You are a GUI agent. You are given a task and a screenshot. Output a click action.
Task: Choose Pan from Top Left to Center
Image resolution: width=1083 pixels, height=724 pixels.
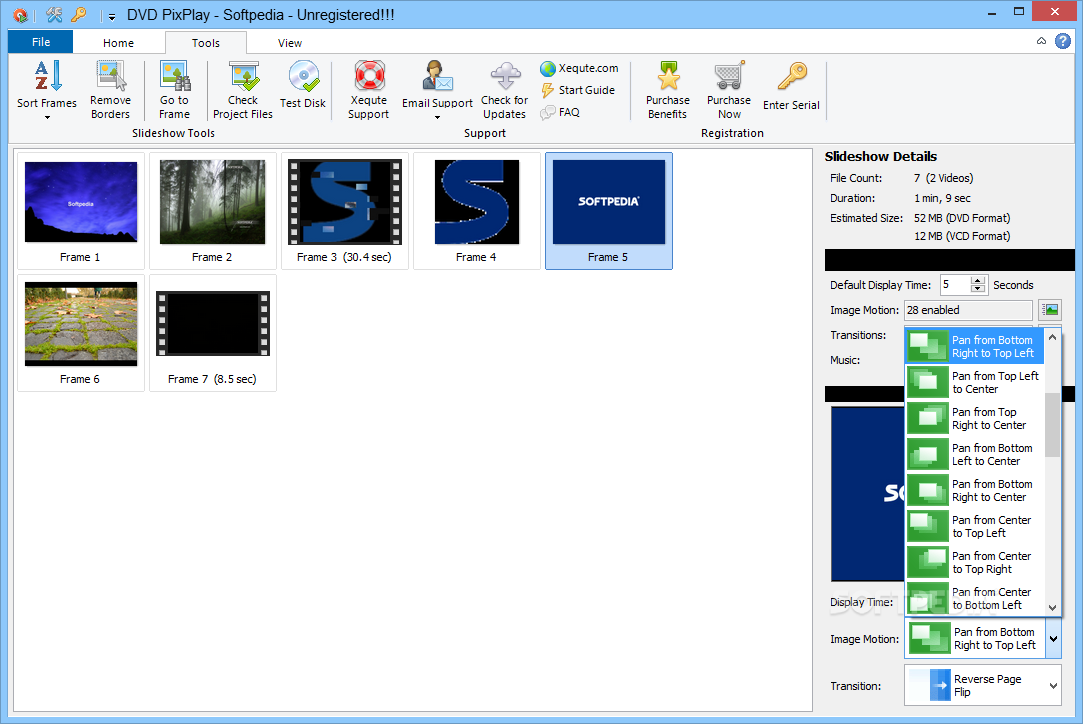(975, 382)
